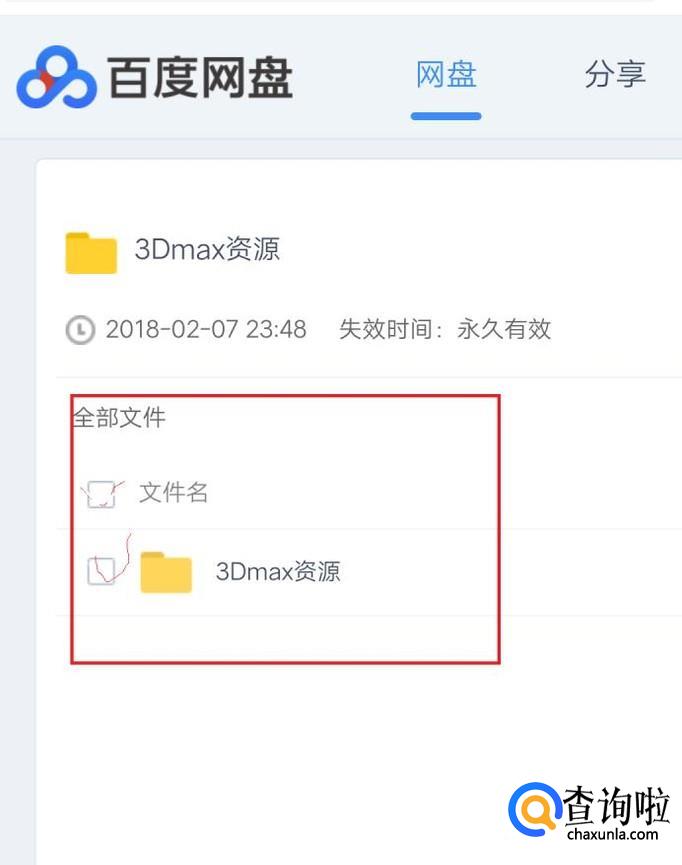Click the 永久有效 validity text
Screen dimensions: 682x865
coord(504,329)
